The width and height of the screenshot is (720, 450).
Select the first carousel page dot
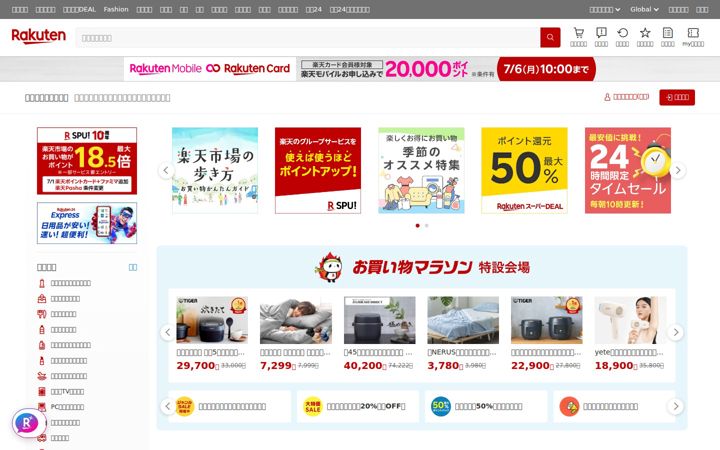(417, 225)
